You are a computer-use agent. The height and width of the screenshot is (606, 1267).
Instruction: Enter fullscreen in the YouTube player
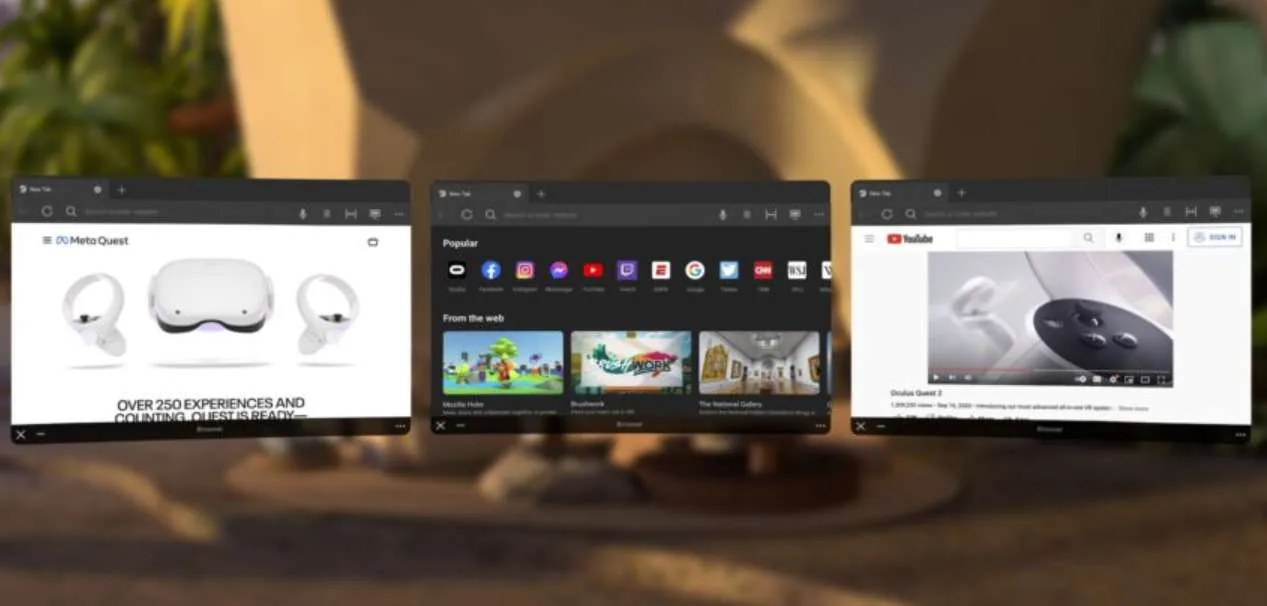(1162, 379)
